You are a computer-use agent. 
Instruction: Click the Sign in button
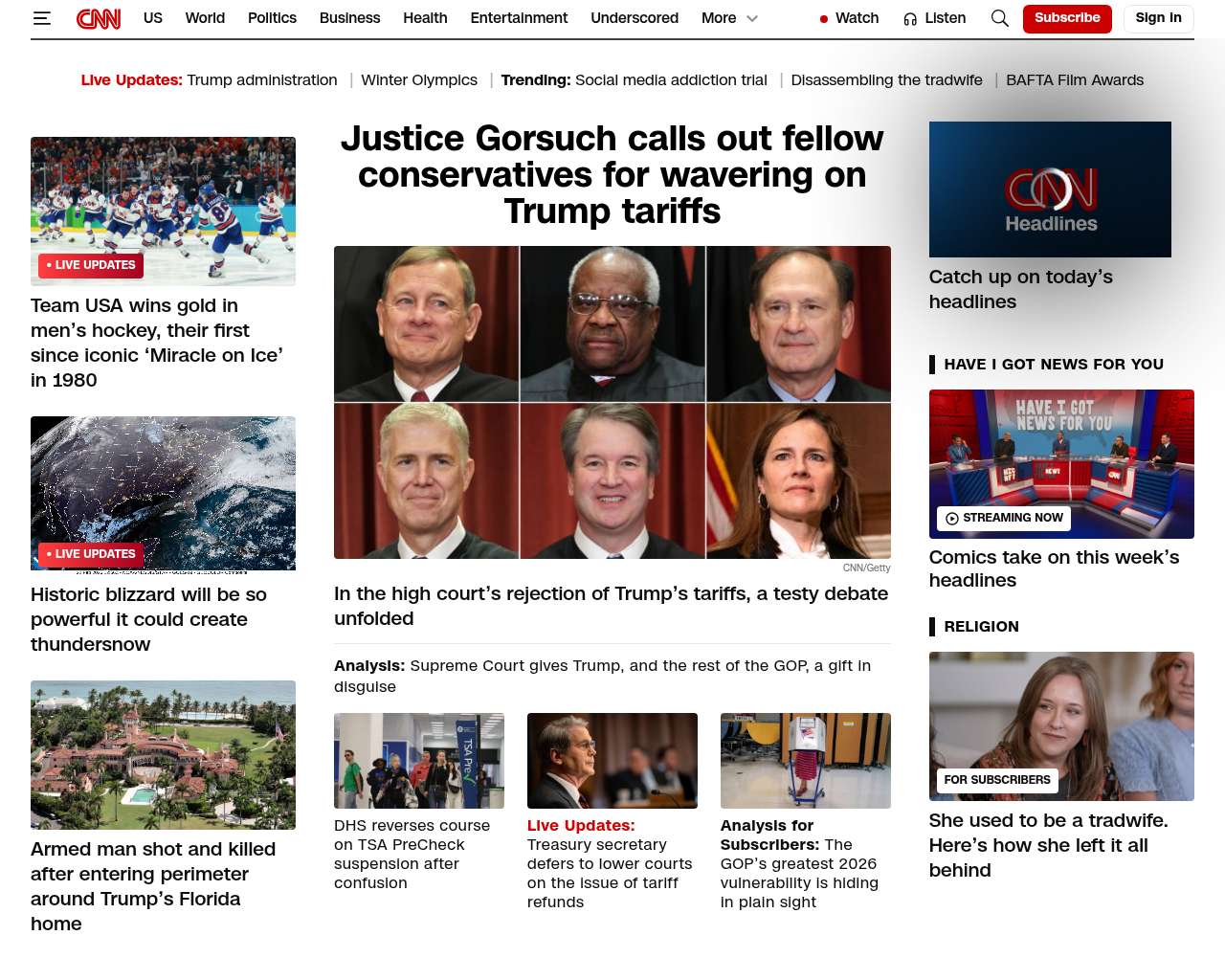[x=1158, y=18]
